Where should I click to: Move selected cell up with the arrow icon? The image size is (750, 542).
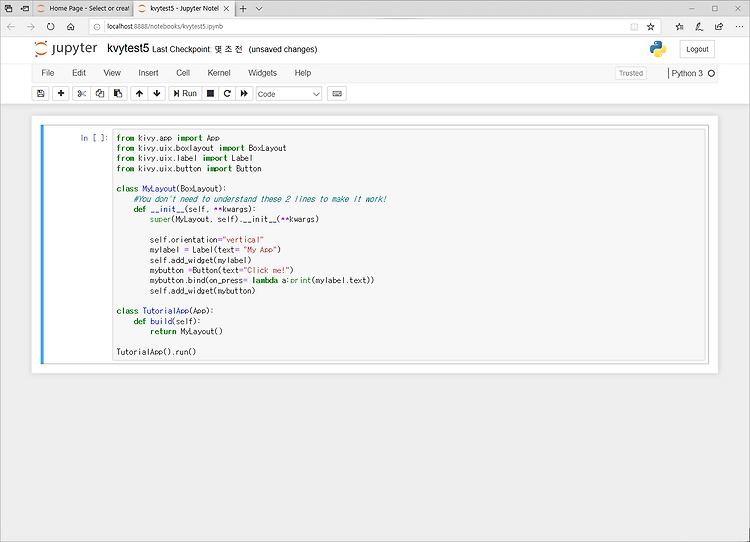139,94
